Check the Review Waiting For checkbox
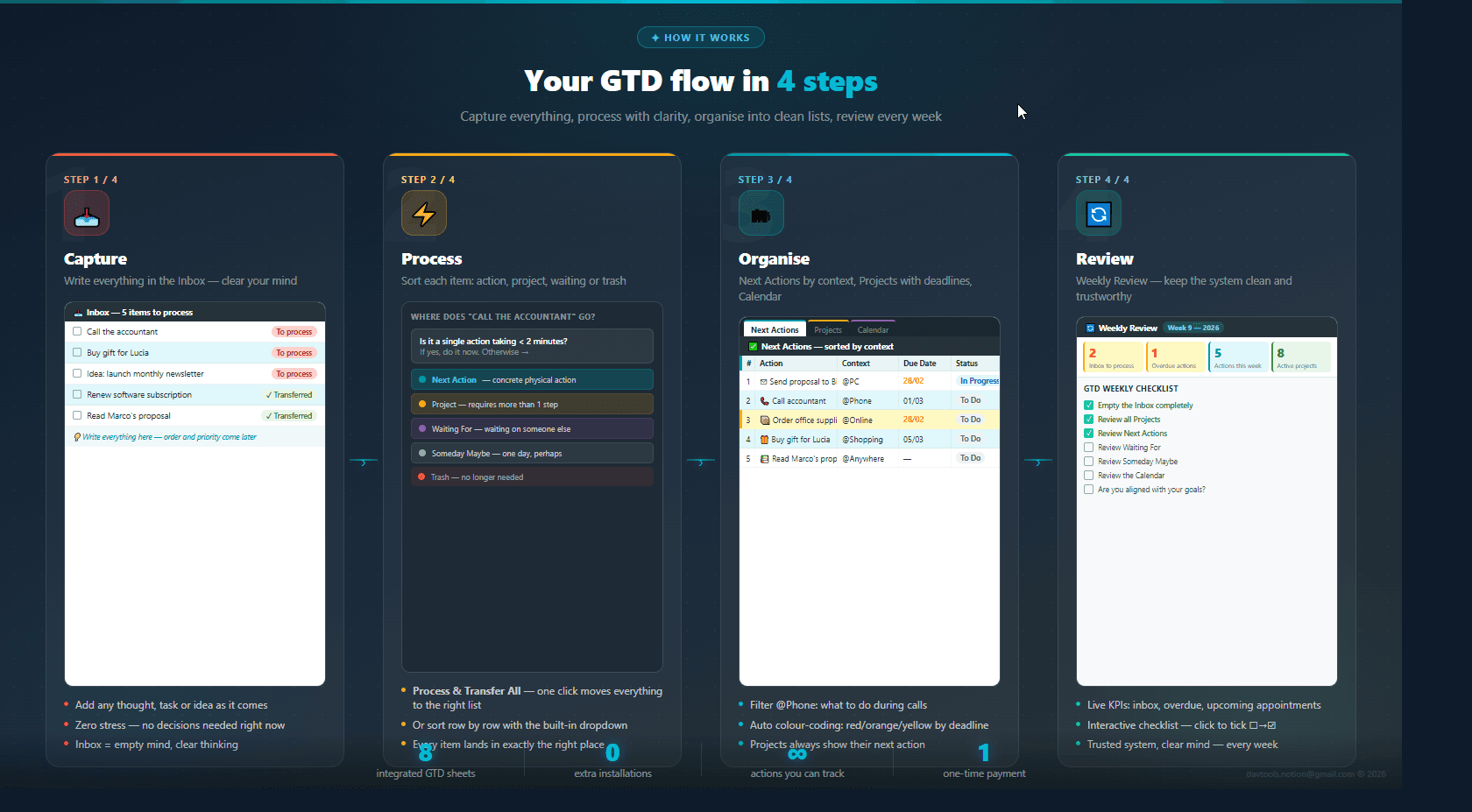The image size is (1472, 812). click(x=1087, y=447)
